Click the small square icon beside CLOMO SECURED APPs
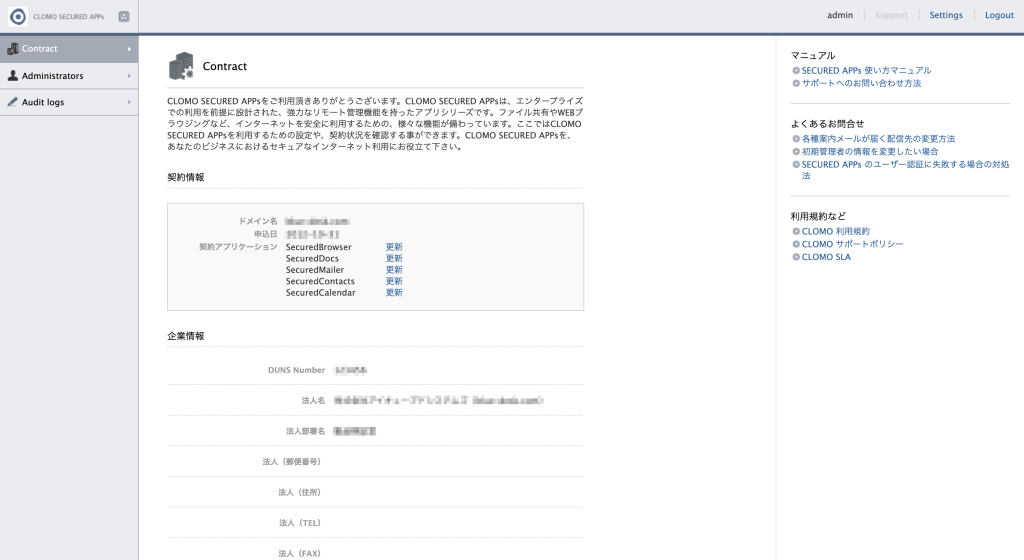The image size is (1024, 560). point(124,16)
